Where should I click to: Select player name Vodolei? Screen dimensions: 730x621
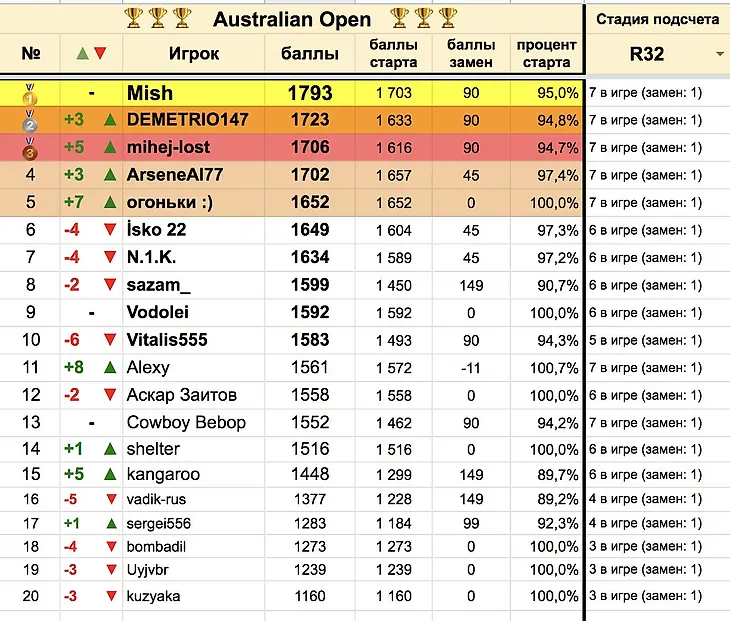158,312
